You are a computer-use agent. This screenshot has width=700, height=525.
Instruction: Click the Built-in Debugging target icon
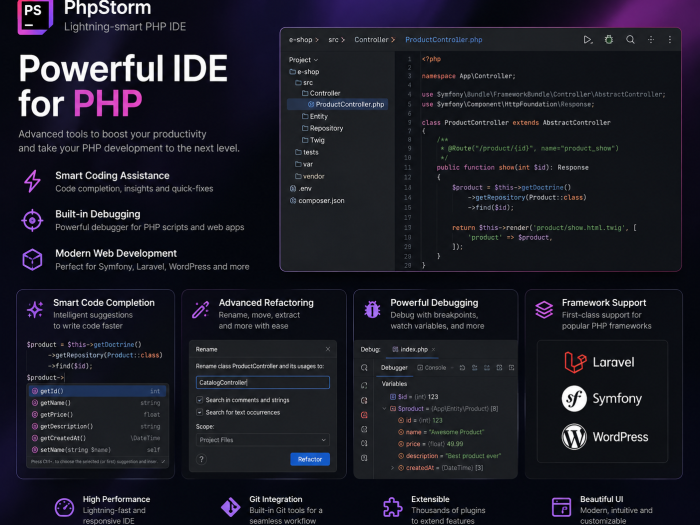point(32,220)
